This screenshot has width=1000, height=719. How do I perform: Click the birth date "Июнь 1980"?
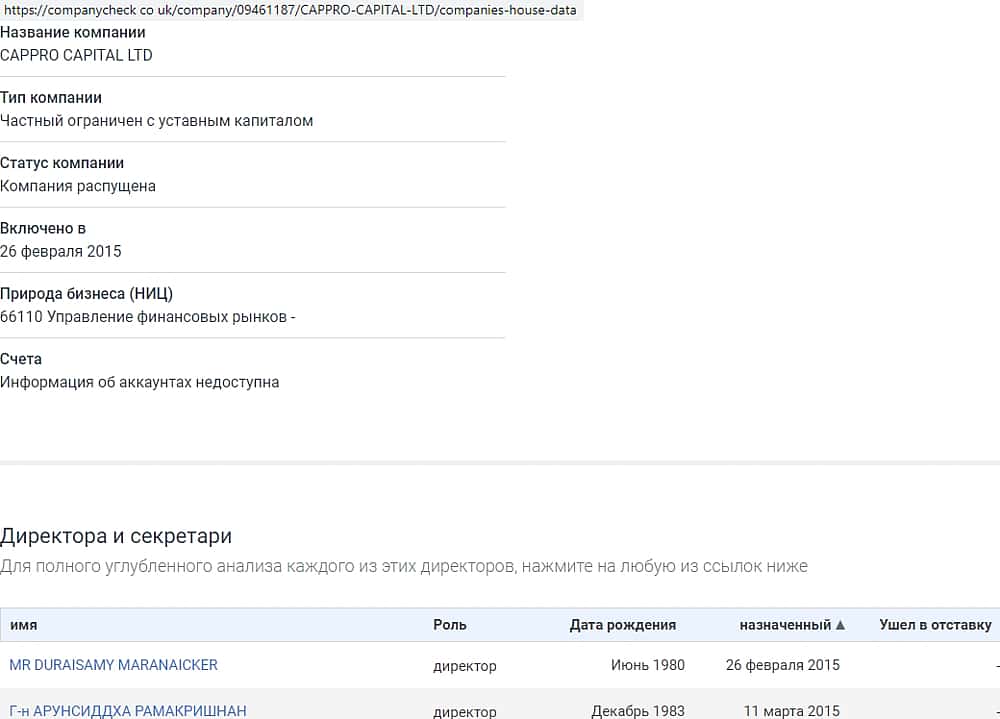click(x=648, y=665)
